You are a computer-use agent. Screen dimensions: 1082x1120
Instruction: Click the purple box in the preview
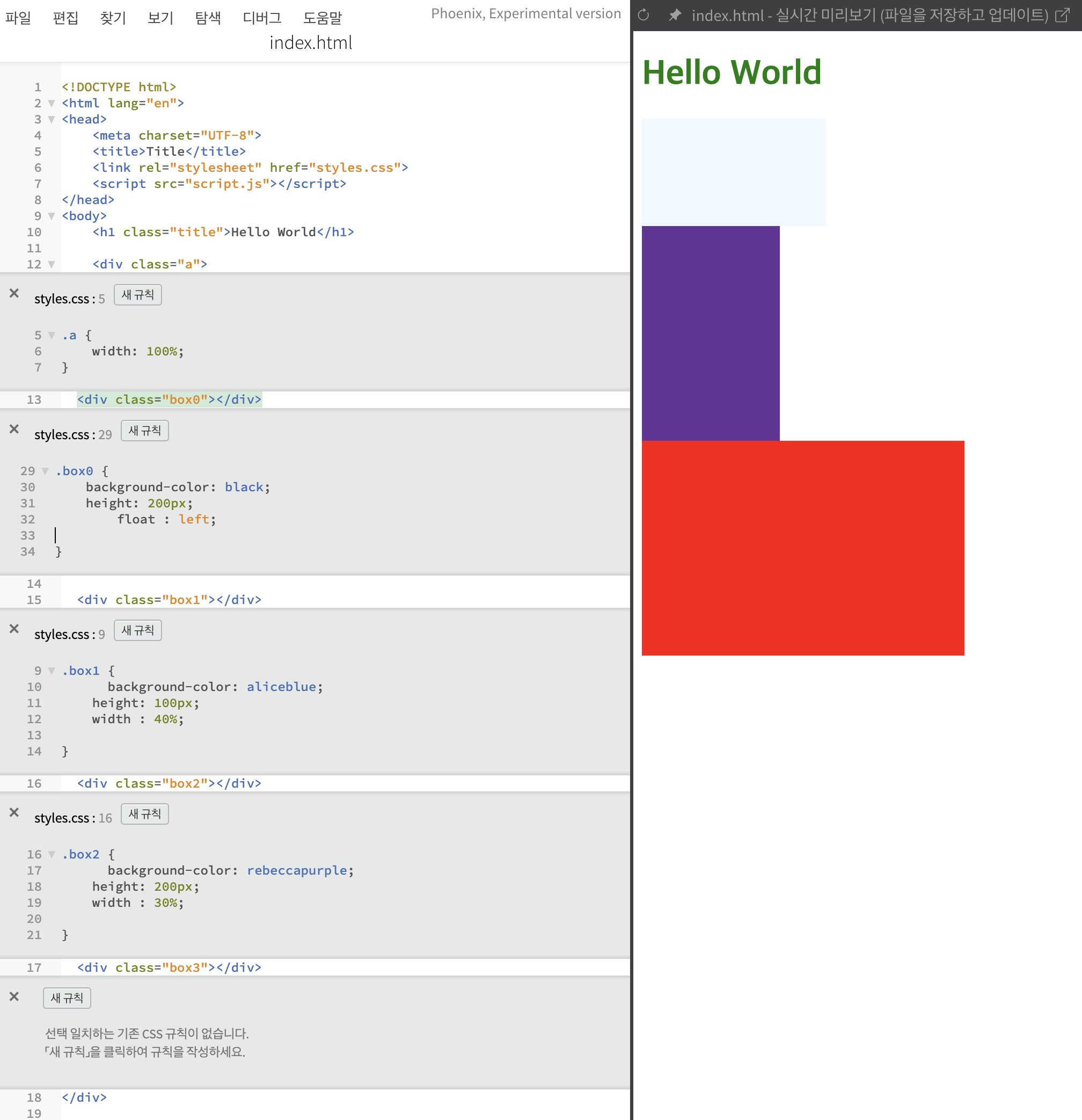pos(711,333)
